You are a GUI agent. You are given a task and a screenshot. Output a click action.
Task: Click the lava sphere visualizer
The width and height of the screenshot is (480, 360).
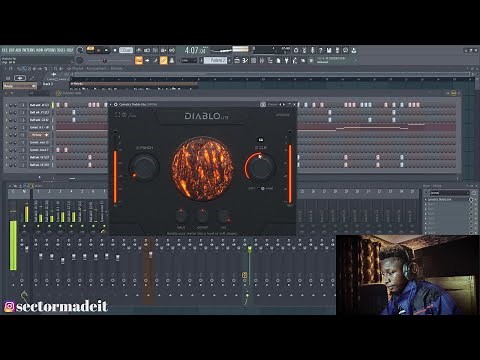point(202,168)
